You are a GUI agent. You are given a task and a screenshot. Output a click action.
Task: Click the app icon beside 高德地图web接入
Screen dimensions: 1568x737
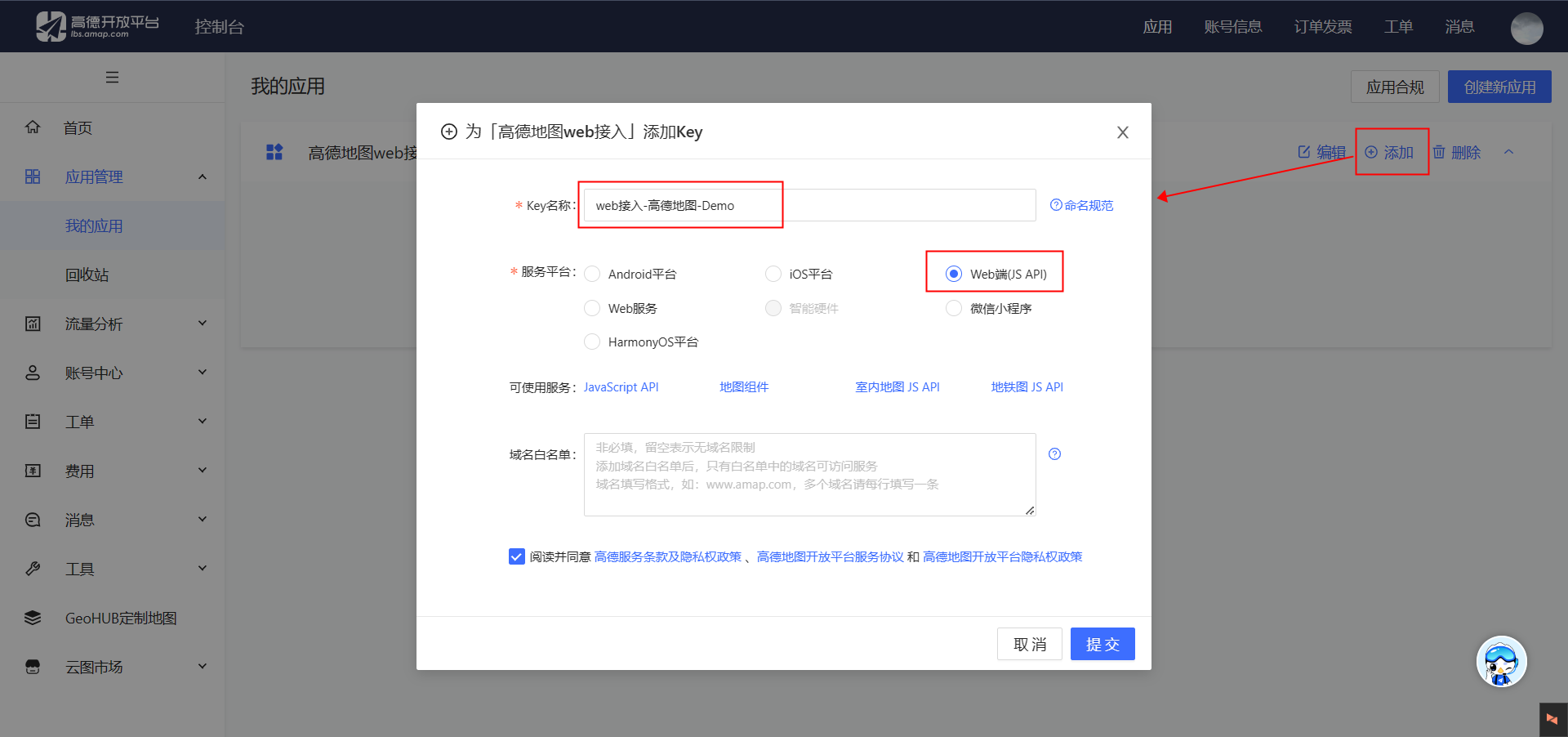pos(274,152)
